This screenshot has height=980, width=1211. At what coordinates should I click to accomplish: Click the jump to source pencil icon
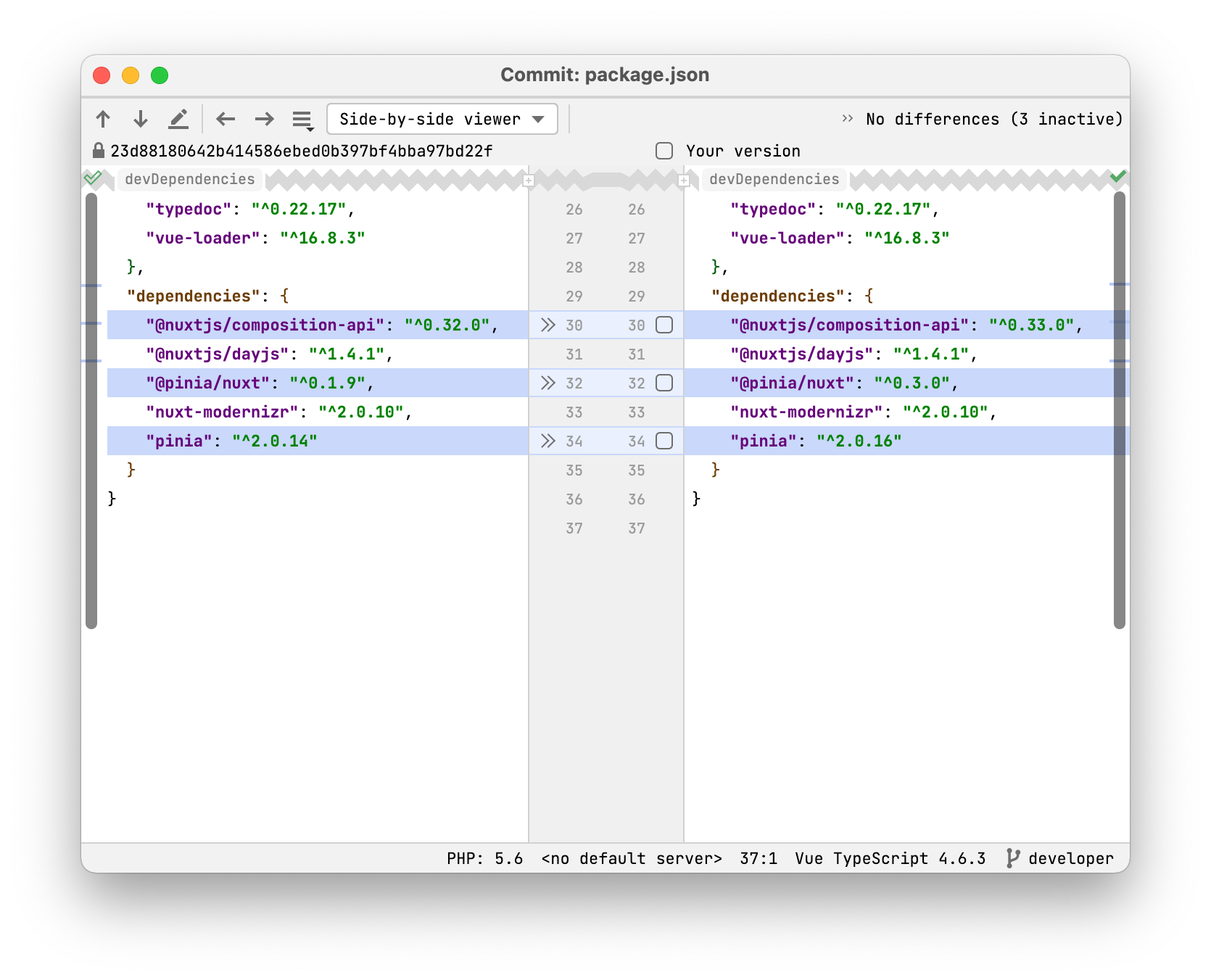tap(178, 119)
